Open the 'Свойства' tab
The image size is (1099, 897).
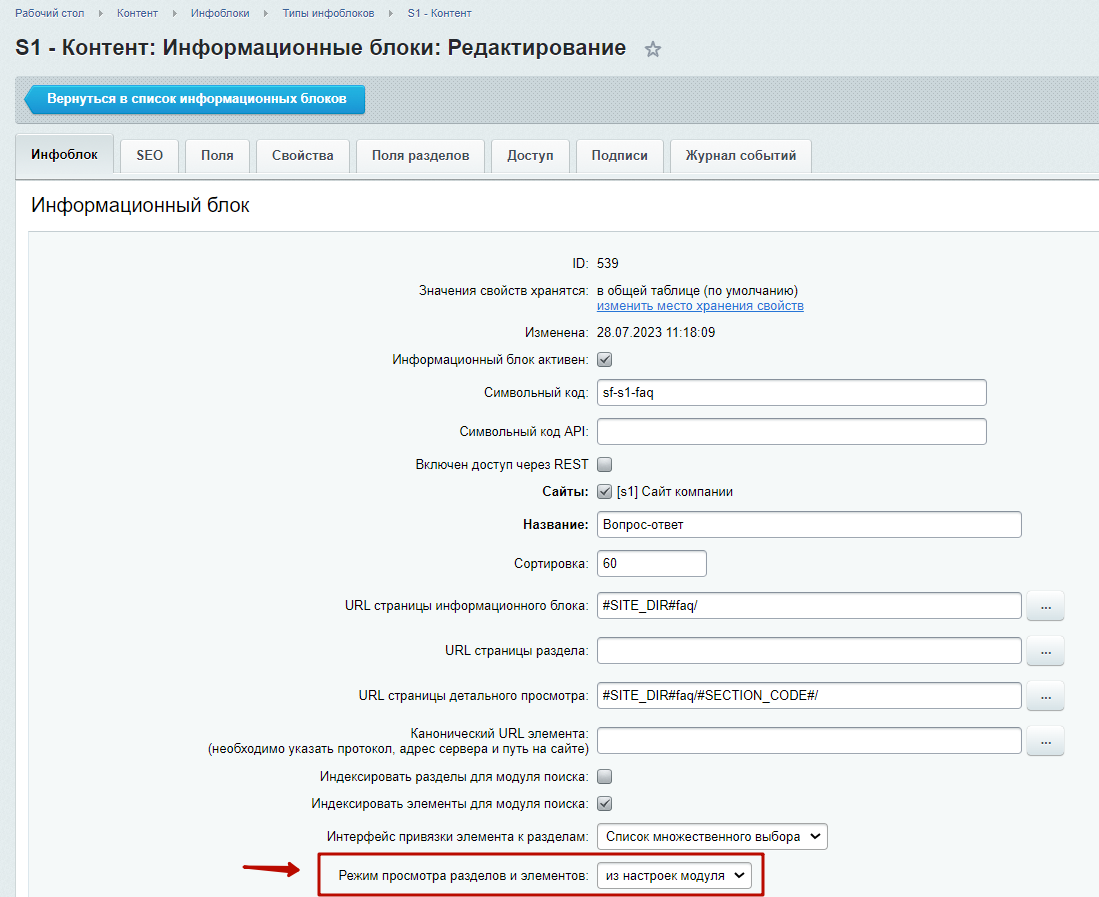[302, 156]
